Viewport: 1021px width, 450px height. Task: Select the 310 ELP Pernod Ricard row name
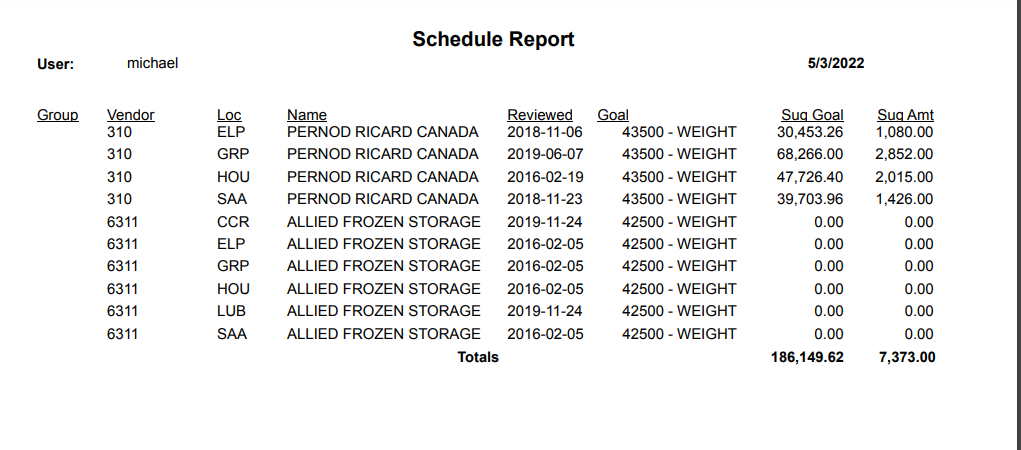[382, 132]
